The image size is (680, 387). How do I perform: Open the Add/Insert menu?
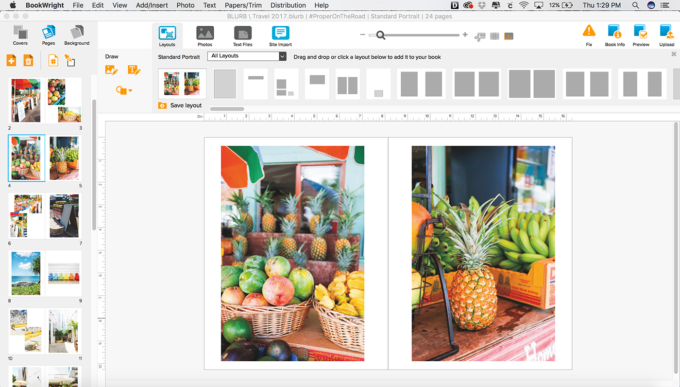click(152, 5)
